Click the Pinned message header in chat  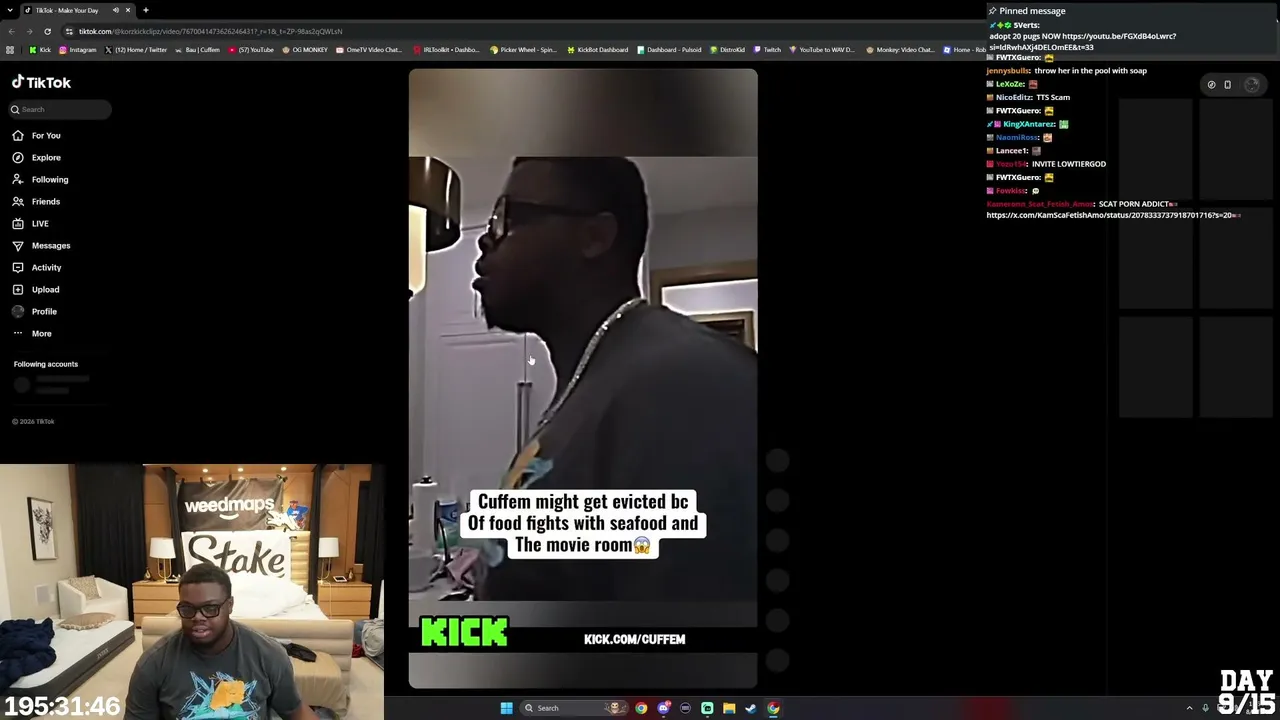1027,11
